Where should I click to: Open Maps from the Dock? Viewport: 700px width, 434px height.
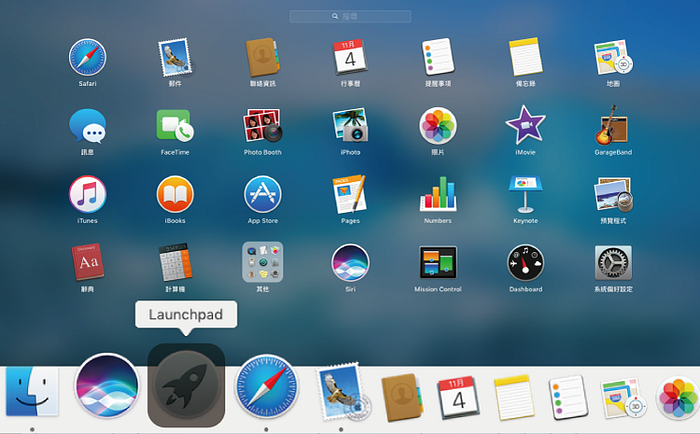pos(623,399)
